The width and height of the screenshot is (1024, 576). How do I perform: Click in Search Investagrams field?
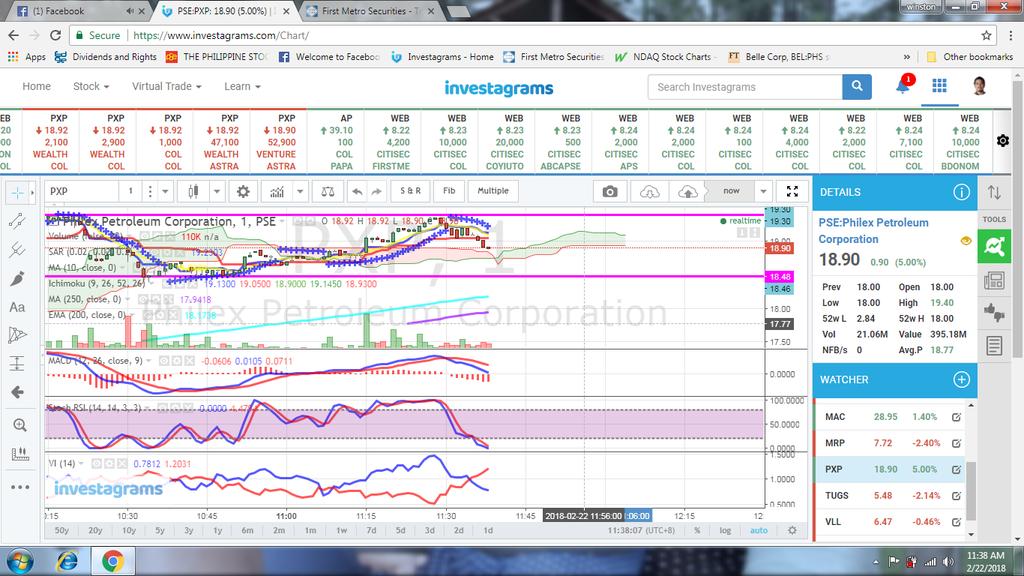pos(745,87)
